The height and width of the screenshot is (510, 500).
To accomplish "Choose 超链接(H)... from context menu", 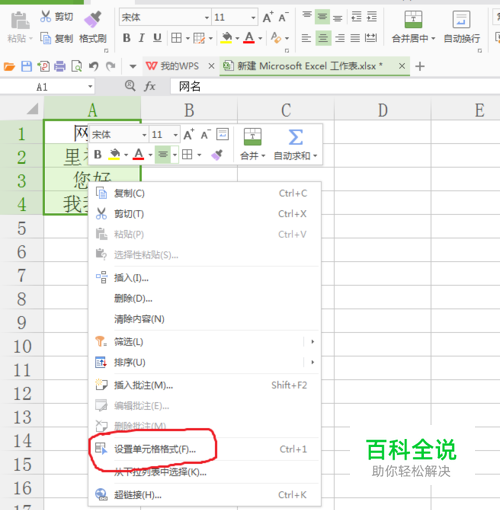I will pyautogui.click(x=205, y=495).
